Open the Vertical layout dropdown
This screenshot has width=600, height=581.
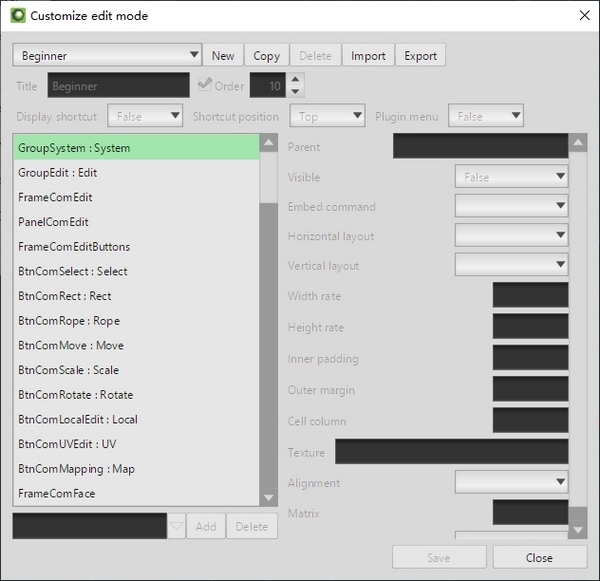(512, 264)
